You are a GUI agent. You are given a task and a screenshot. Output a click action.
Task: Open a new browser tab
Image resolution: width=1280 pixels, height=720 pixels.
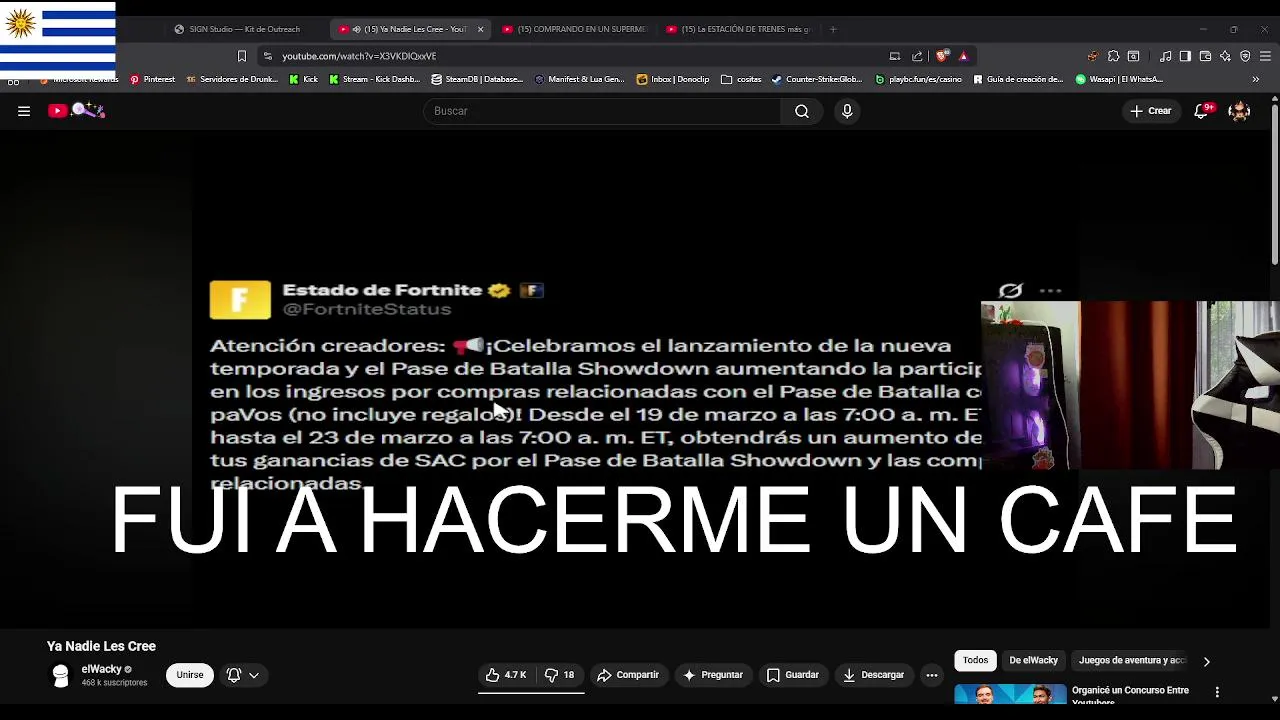pyautogui.click(x=832, y=29)
